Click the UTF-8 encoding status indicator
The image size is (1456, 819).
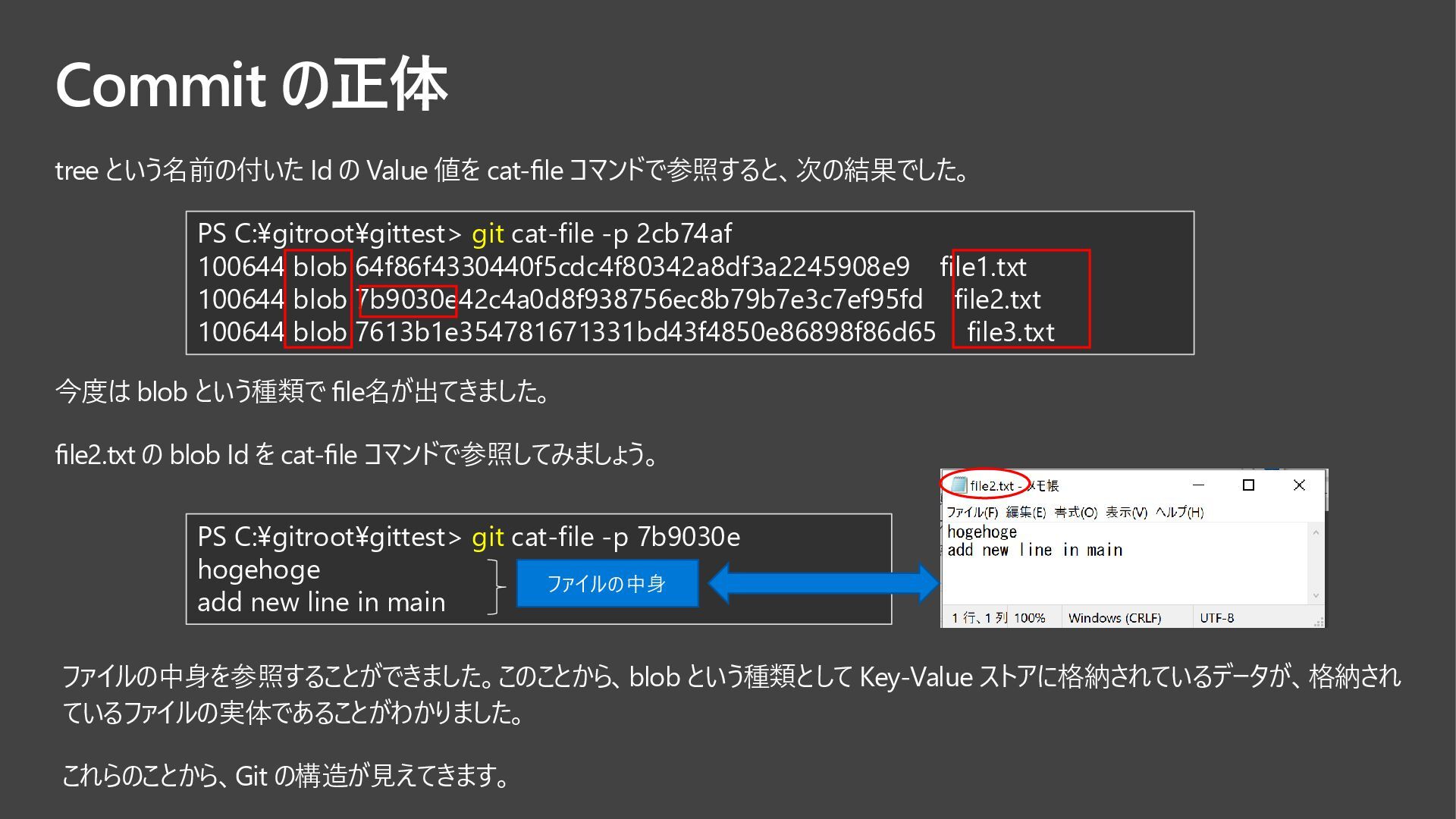pyautogui.click(x=1216, y=618)
